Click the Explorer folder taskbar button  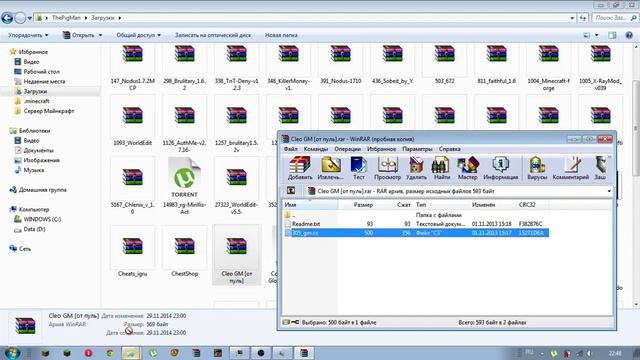131,353
